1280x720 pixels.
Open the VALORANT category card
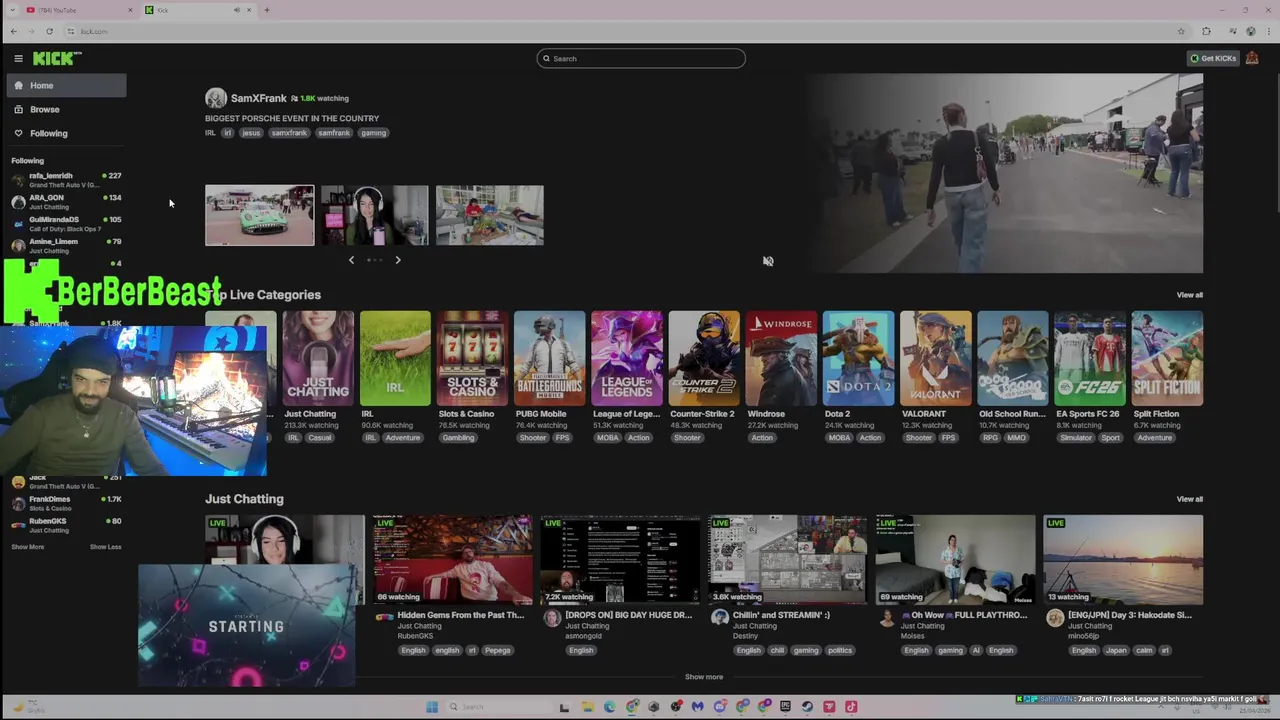pos(935,358)
